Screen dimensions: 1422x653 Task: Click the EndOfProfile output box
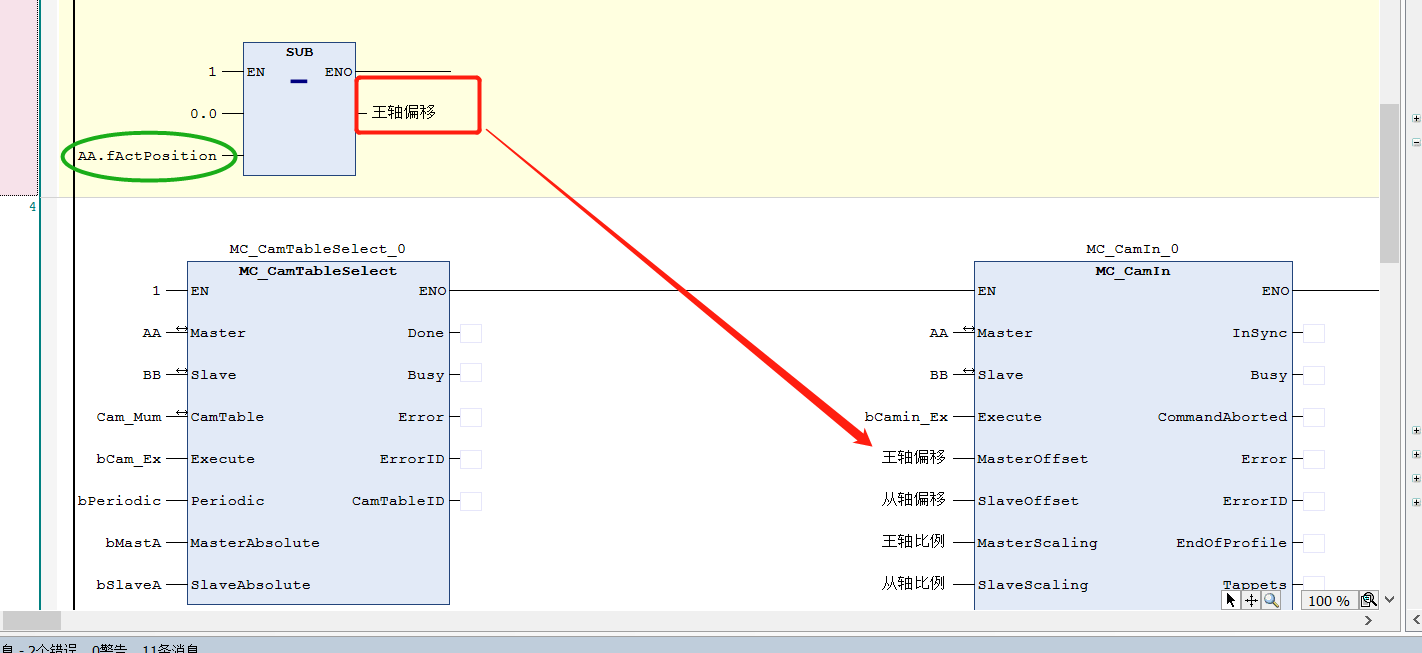pyautogui.click(x=1314, y=543)
